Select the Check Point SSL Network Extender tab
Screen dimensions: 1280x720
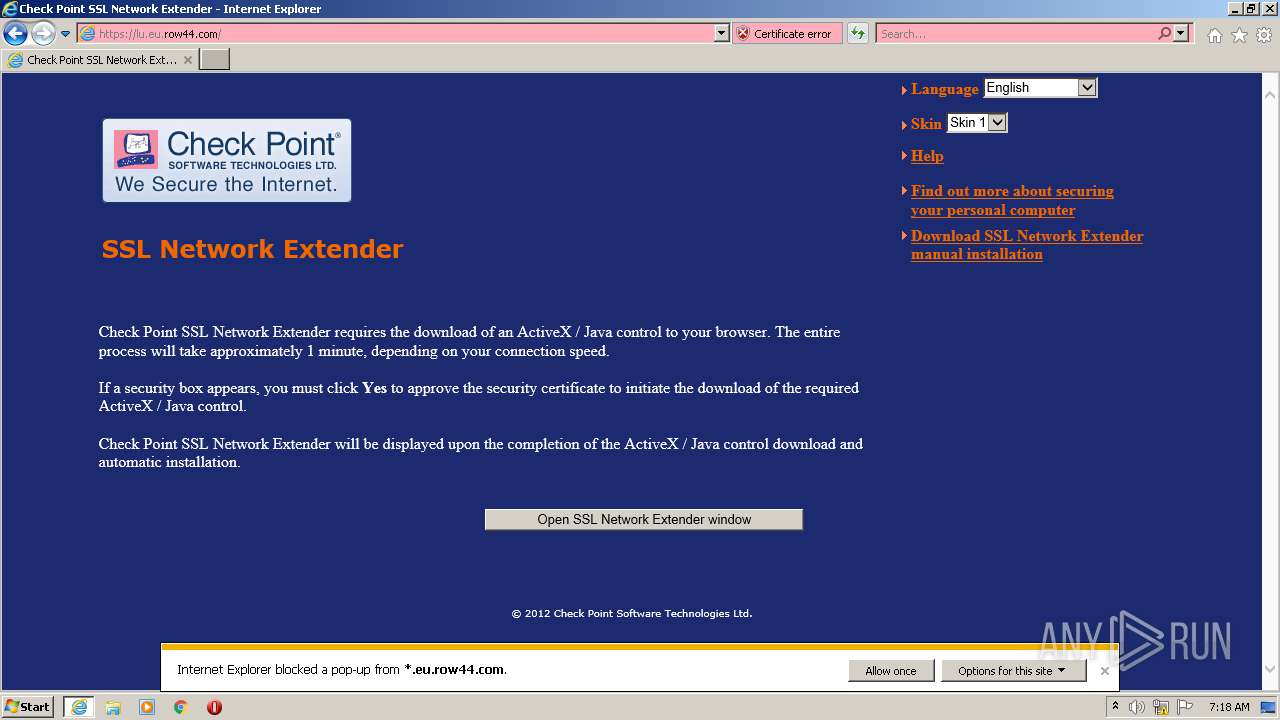pyautogui.click(x=100, y=60)
